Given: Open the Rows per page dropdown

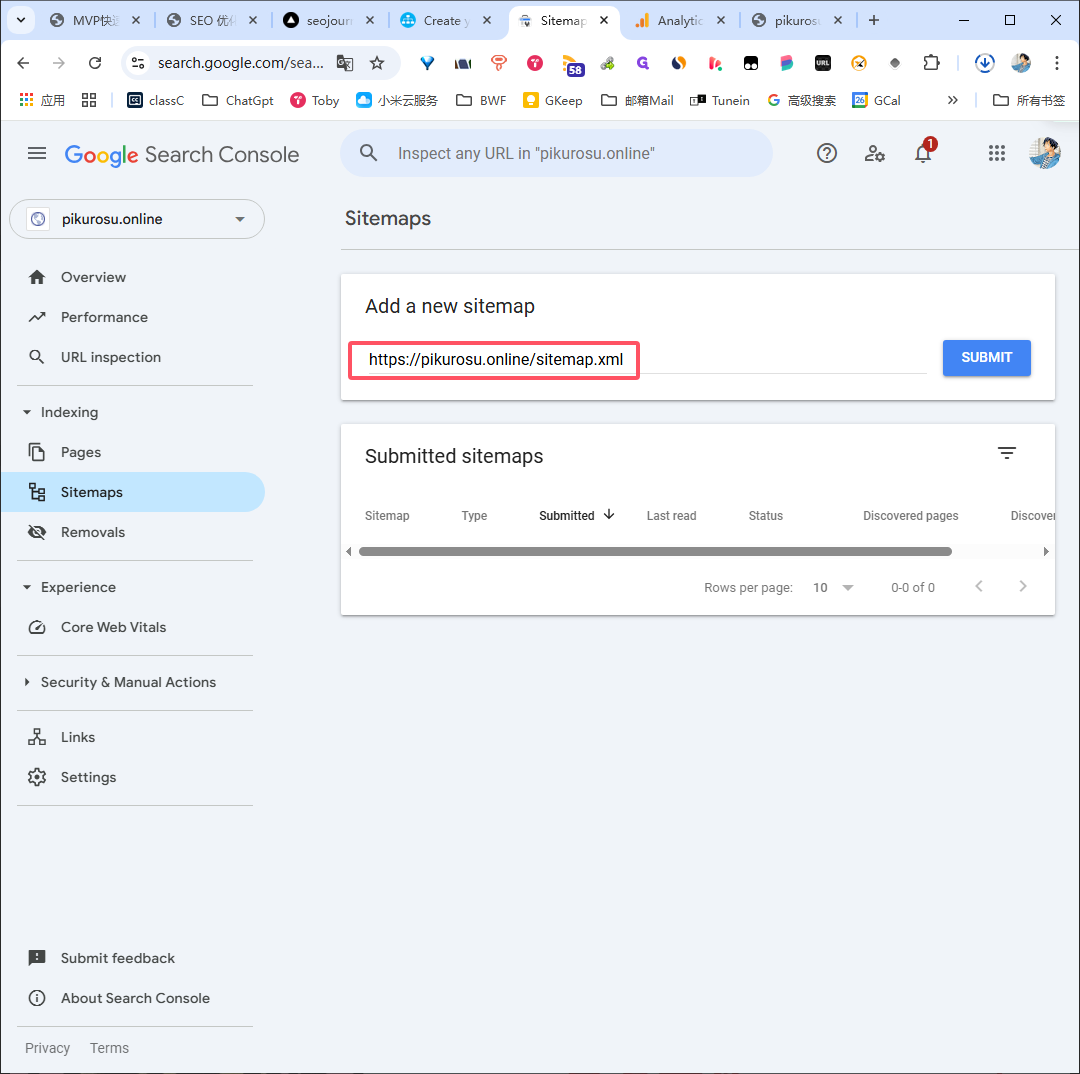Looking at the screenshot, I should (833, 588).
